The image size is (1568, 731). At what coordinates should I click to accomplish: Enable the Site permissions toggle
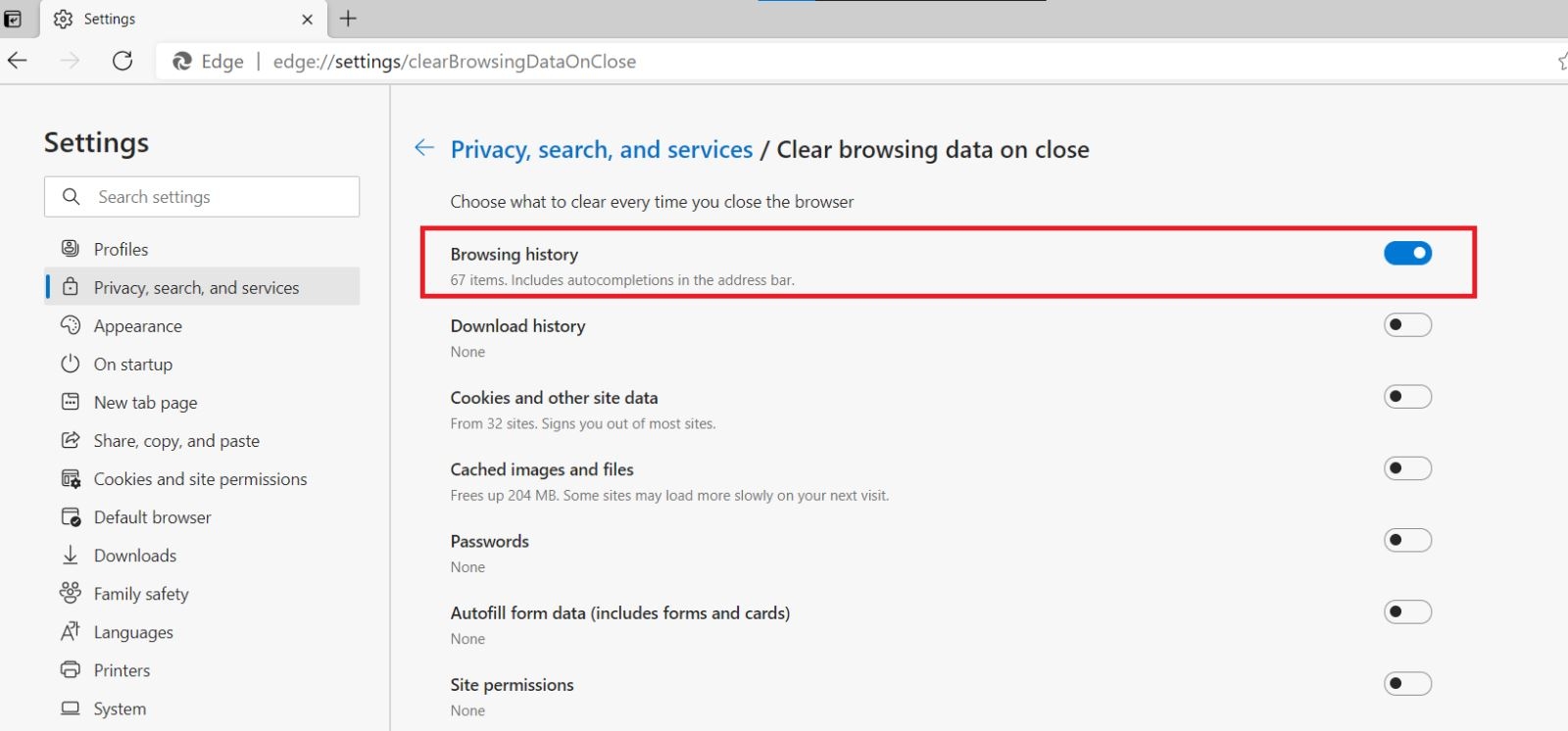(1408, 683)
